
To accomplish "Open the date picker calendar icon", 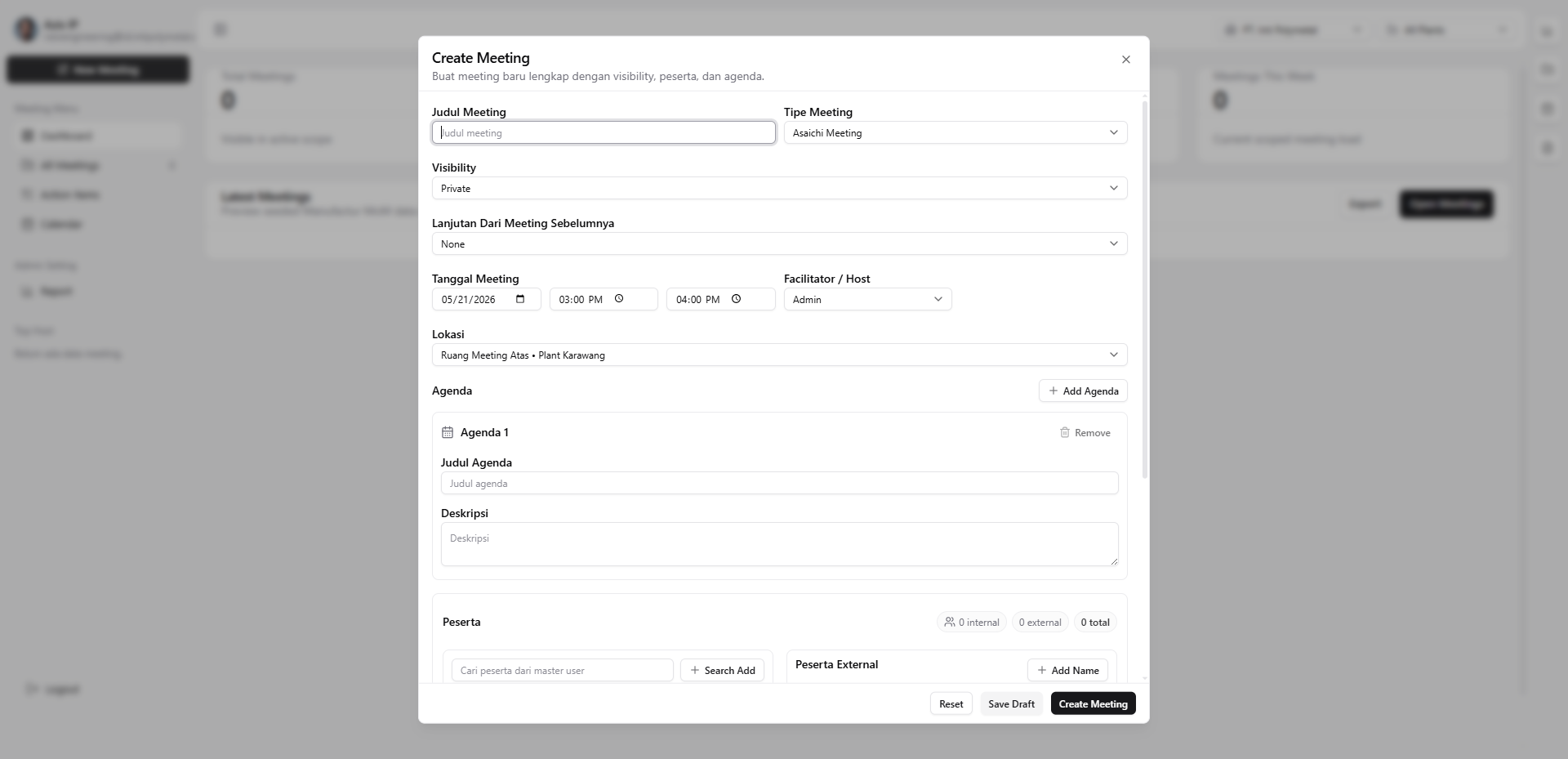I will click(520, 299).
